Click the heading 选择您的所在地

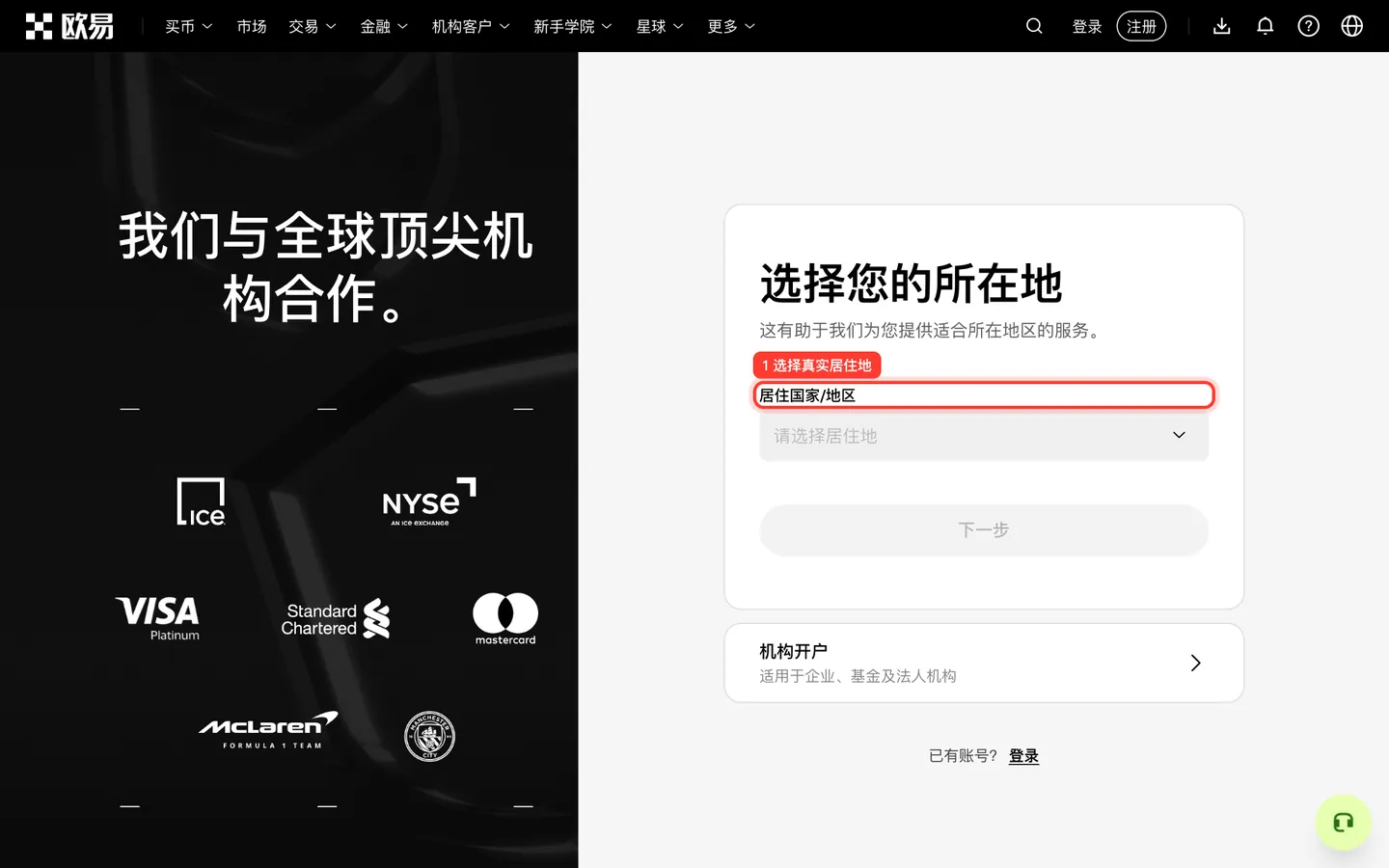click(911, 284)
